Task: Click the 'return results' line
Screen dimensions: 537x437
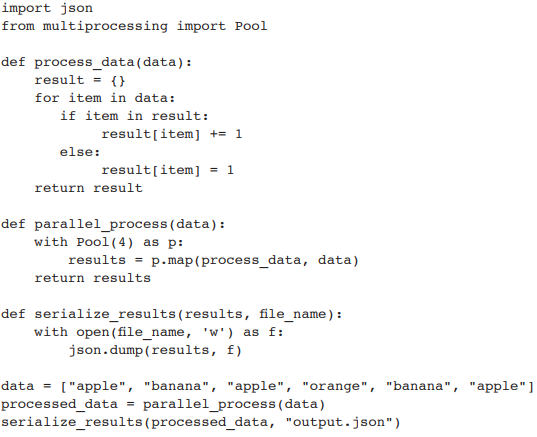Action: [x=92, y=278]
